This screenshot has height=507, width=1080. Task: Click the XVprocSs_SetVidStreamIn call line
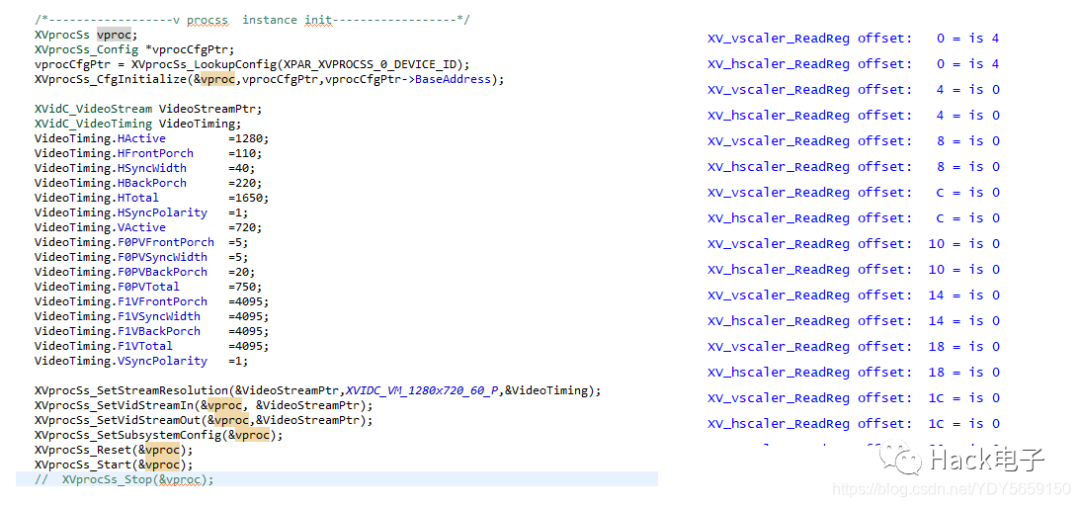click(x=204, y=405)
